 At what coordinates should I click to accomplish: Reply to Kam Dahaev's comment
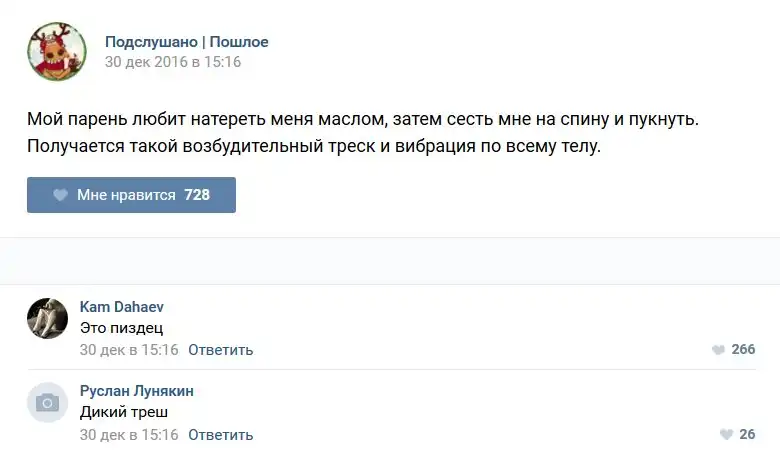pyautogui.click(x=220, y=350)
